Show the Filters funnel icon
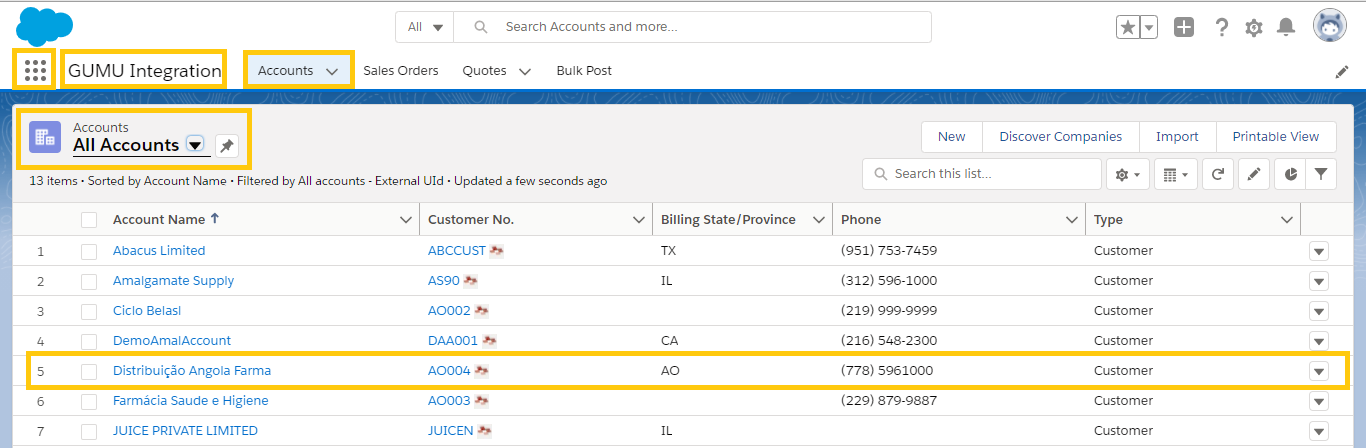The width and height of the screenshot is (1366, 448). point(1321,174)
